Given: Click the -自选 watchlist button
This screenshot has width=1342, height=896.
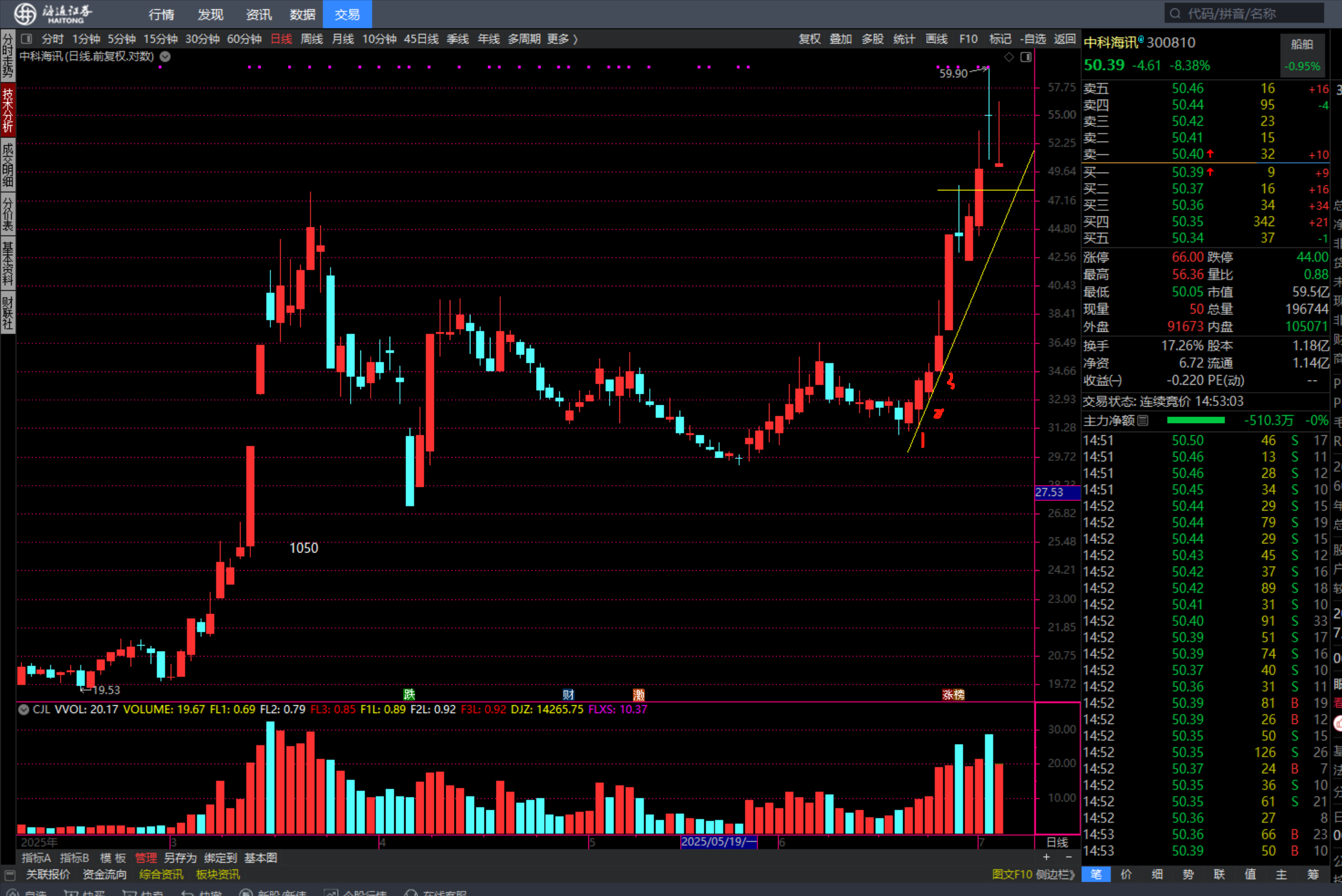Looking at the screenshot, I should coord(1032,39).
